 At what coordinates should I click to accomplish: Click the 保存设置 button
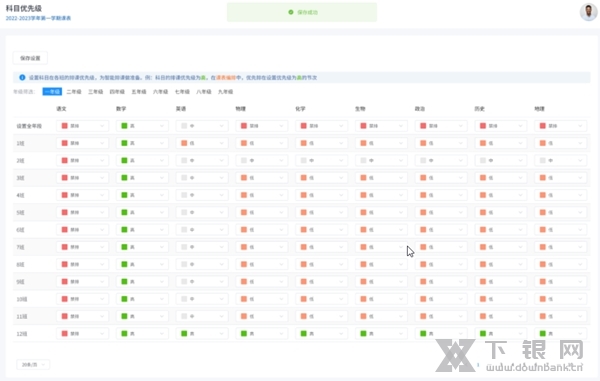30,58
